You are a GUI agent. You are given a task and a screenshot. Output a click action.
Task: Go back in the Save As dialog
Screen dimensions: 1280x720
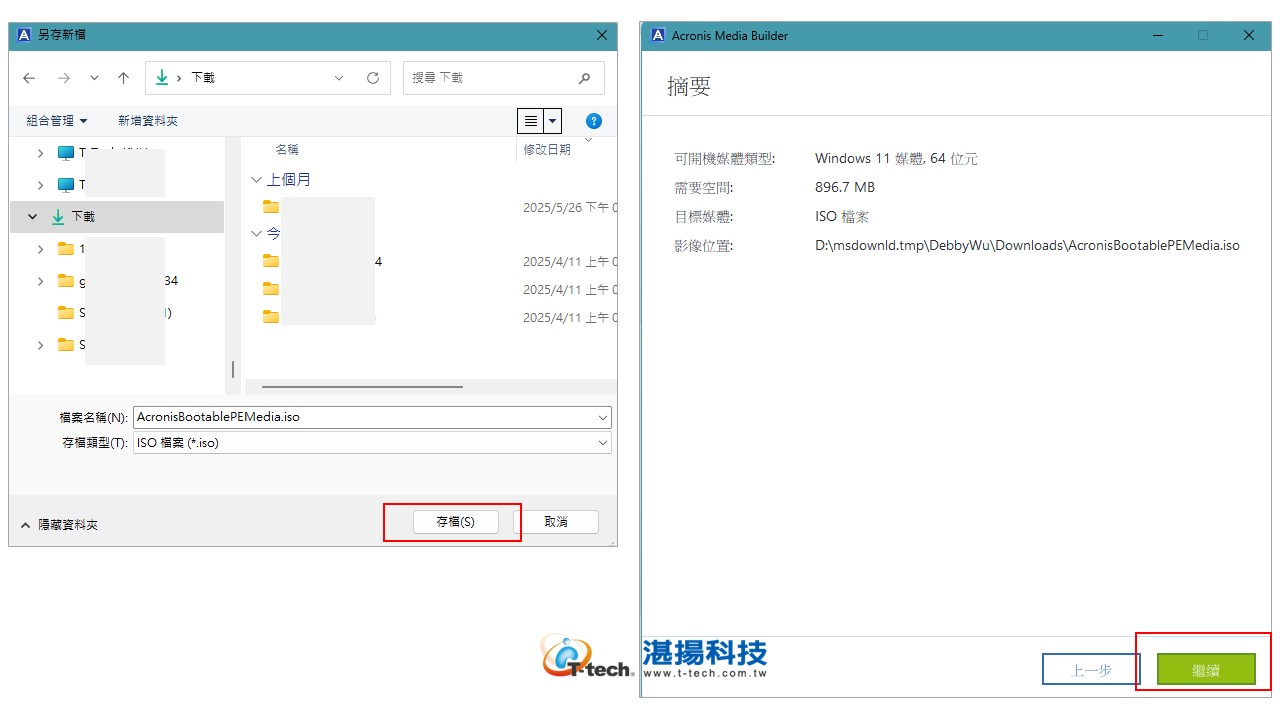(x=29, y=78)
